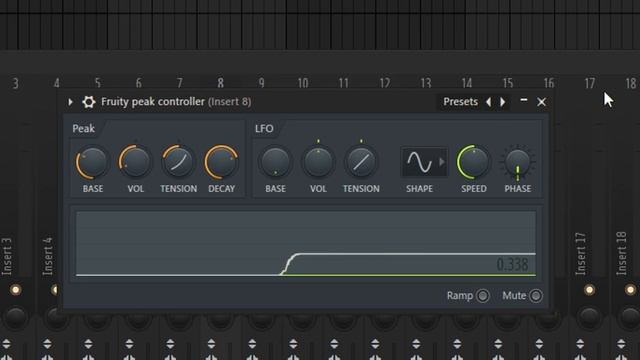Click the Peak VOL knob
640x360 pixels.
tap(135, 162)
